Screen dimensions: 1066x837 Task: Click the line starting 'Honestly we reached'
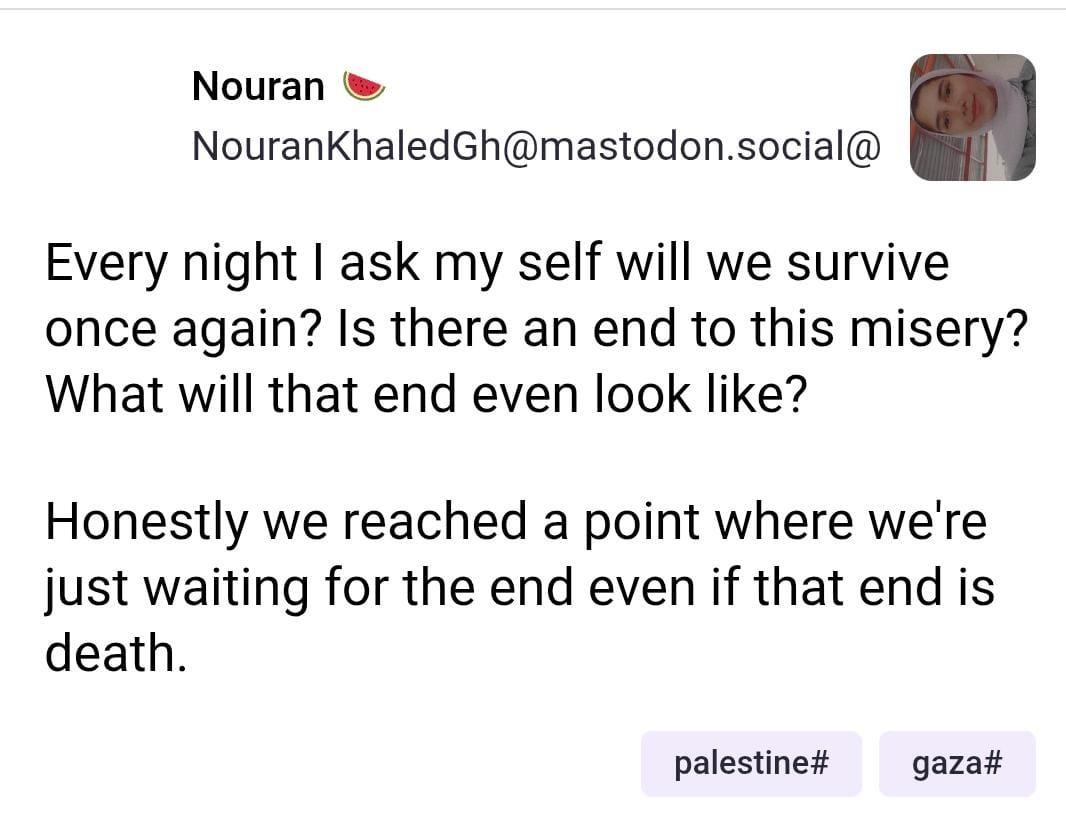[516, 522]
